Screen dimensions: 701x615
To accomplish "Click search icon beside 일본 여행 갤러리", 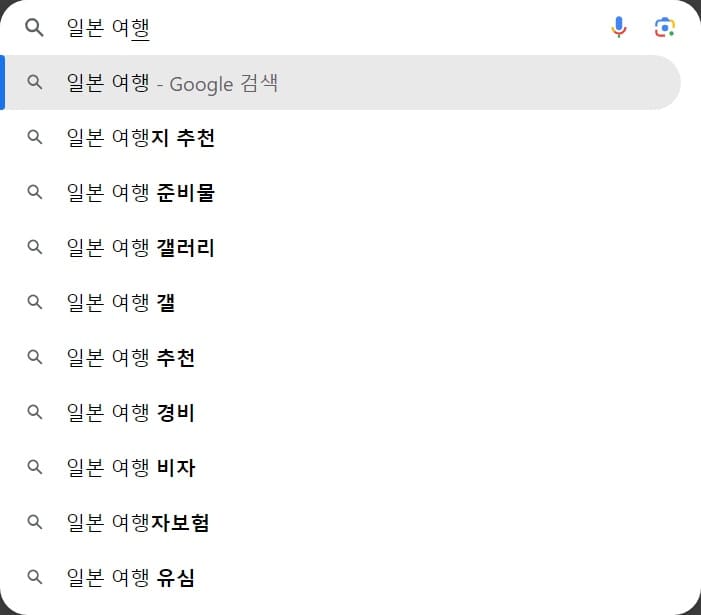I will click(x=35, y=247).
